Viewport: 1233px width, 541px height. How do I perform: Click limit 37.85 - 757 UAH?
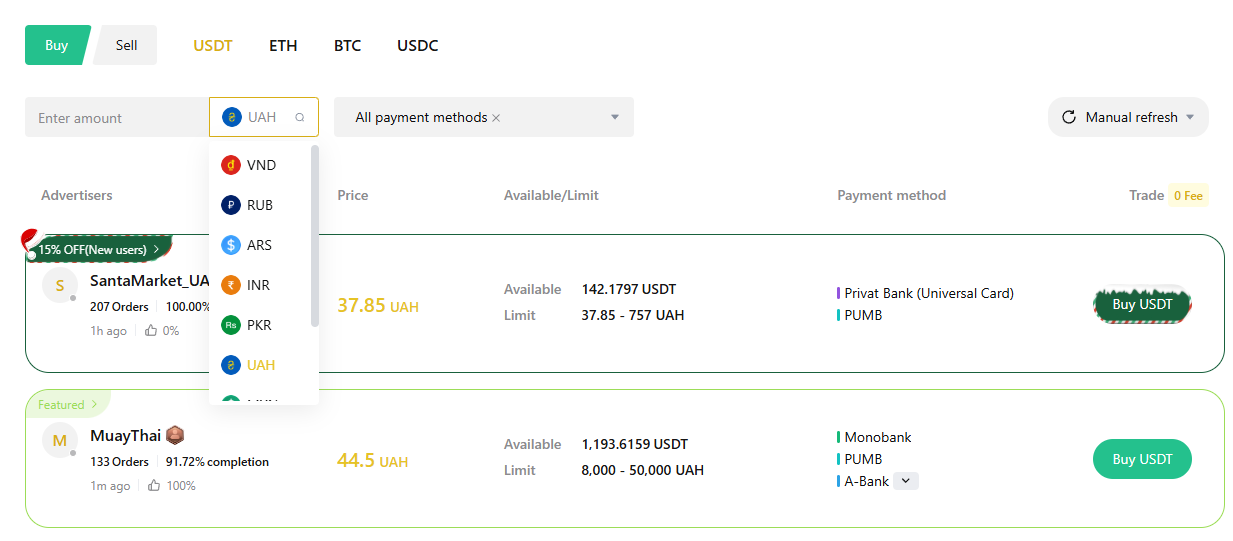(633, 315)
